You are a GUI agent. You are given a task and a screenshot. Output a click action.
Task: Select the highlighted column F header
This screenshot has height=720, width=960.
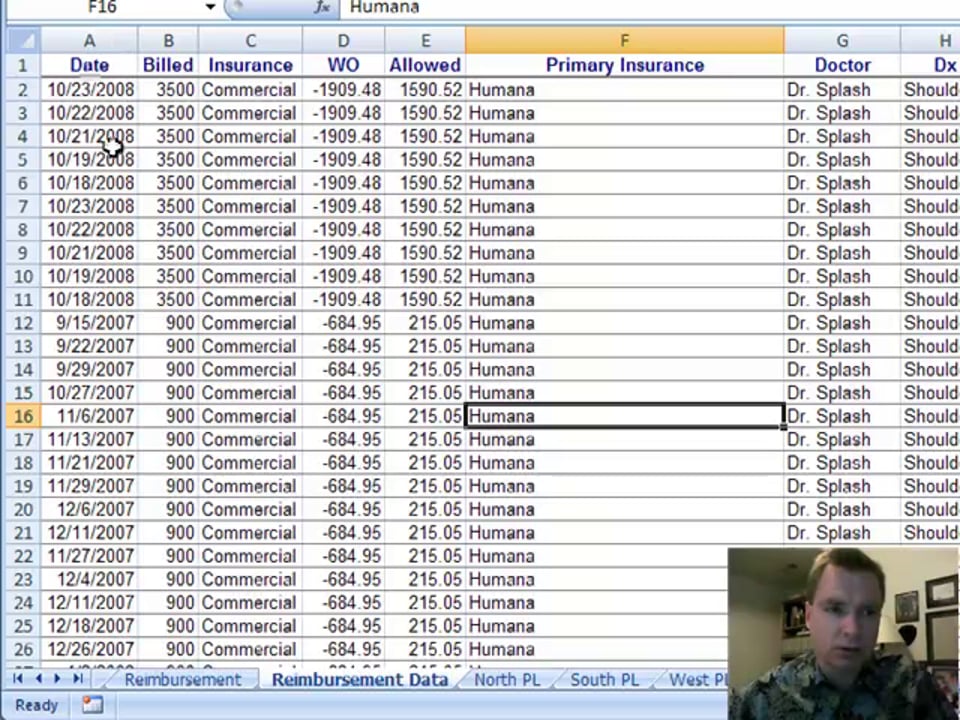pyautogui.click(x=624, y=40)
